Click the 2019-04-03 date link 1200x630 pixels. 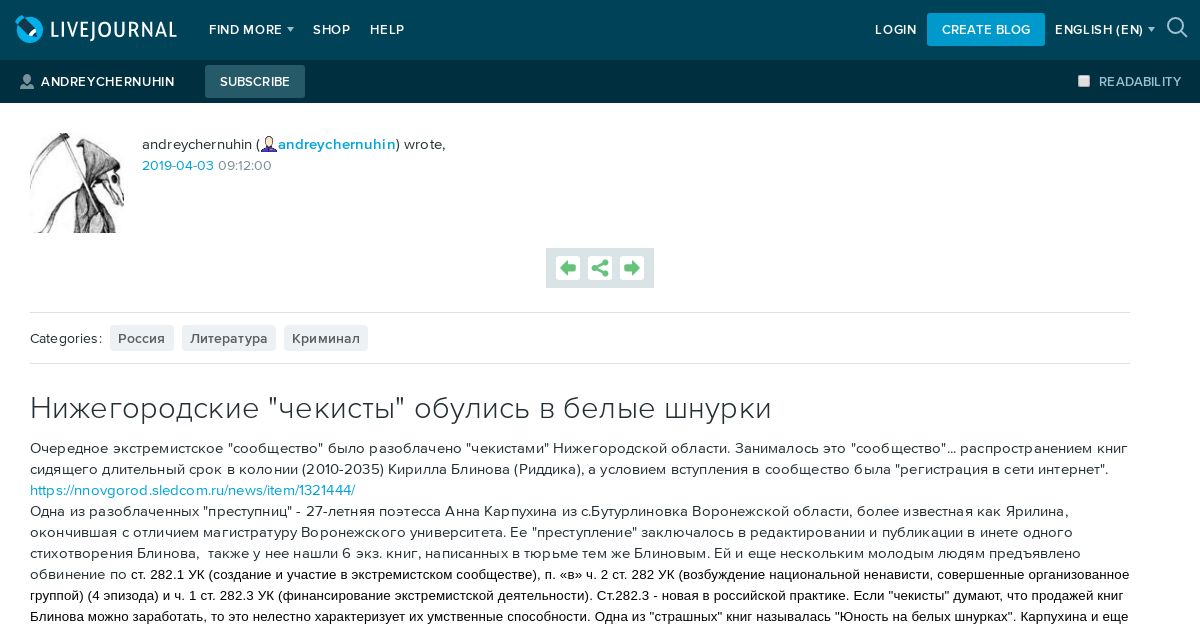coord(178,165)
